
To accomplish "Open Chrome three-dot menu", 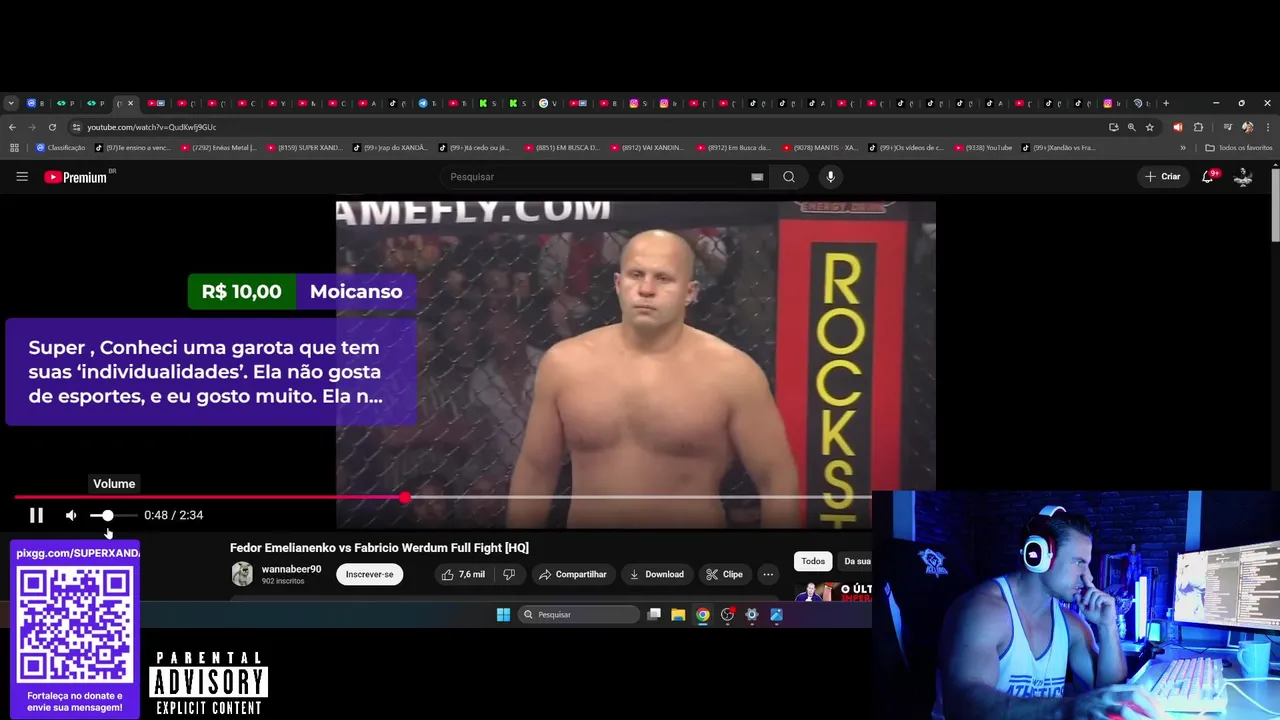I will (1267, 127).
